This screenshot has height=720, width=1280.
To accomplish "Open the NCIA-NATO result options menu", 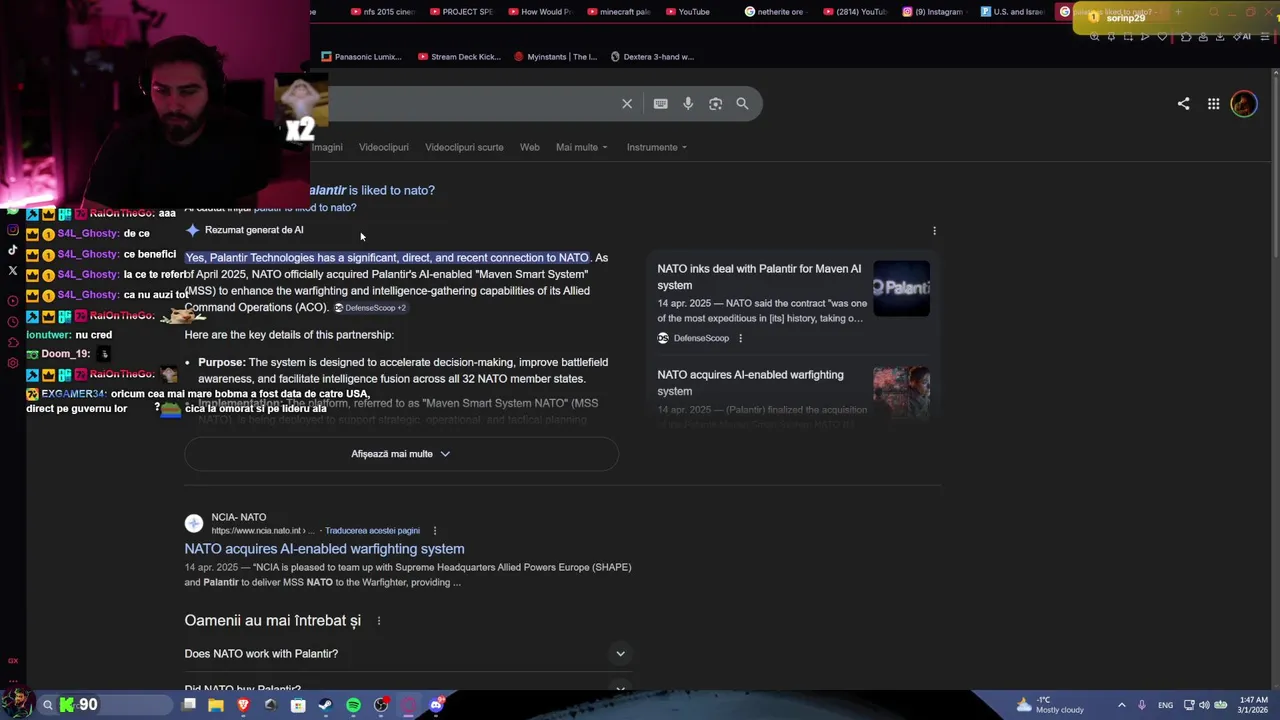I will click(434, 530).
